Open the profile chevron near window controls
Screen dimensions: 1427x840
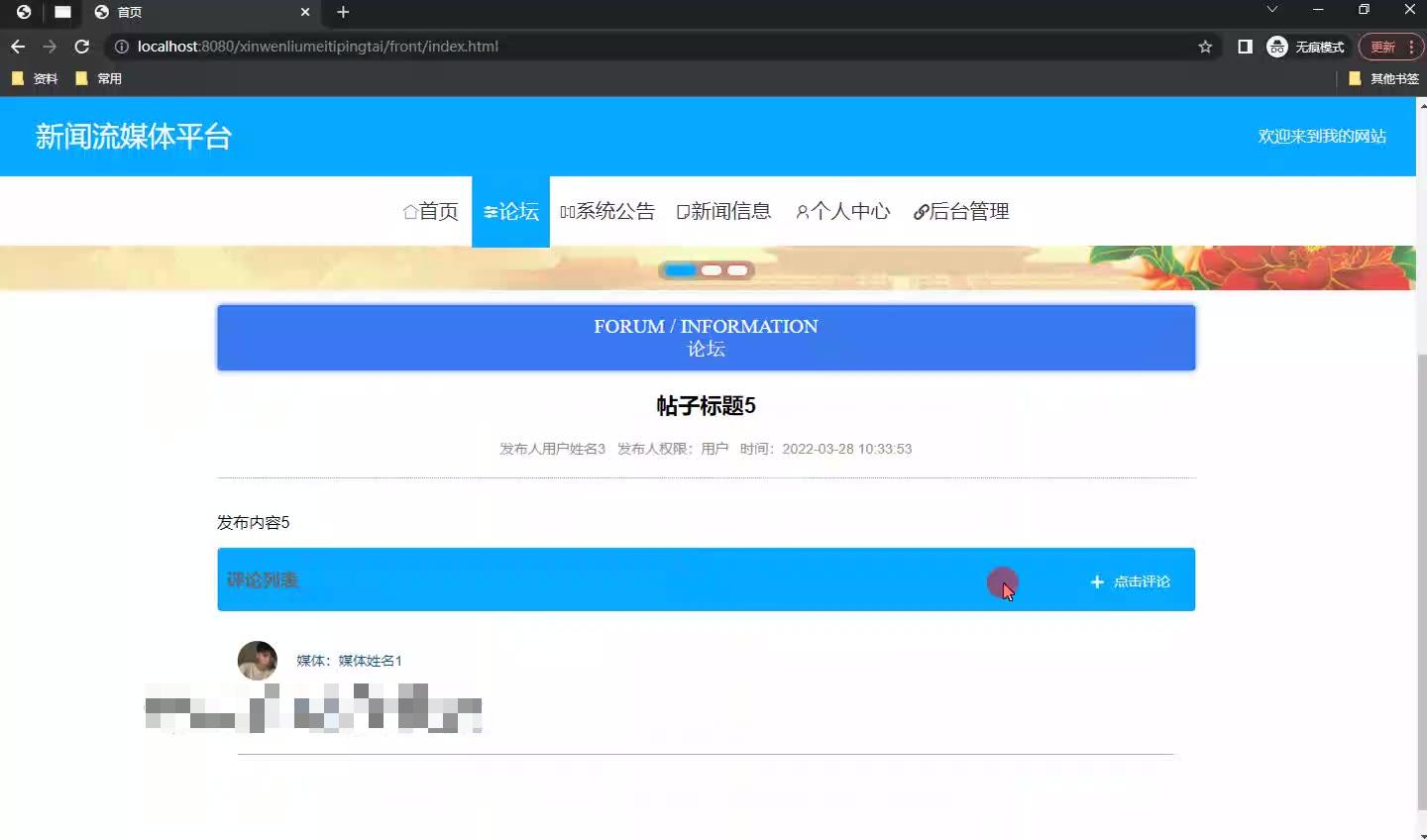click(1270, 12)
